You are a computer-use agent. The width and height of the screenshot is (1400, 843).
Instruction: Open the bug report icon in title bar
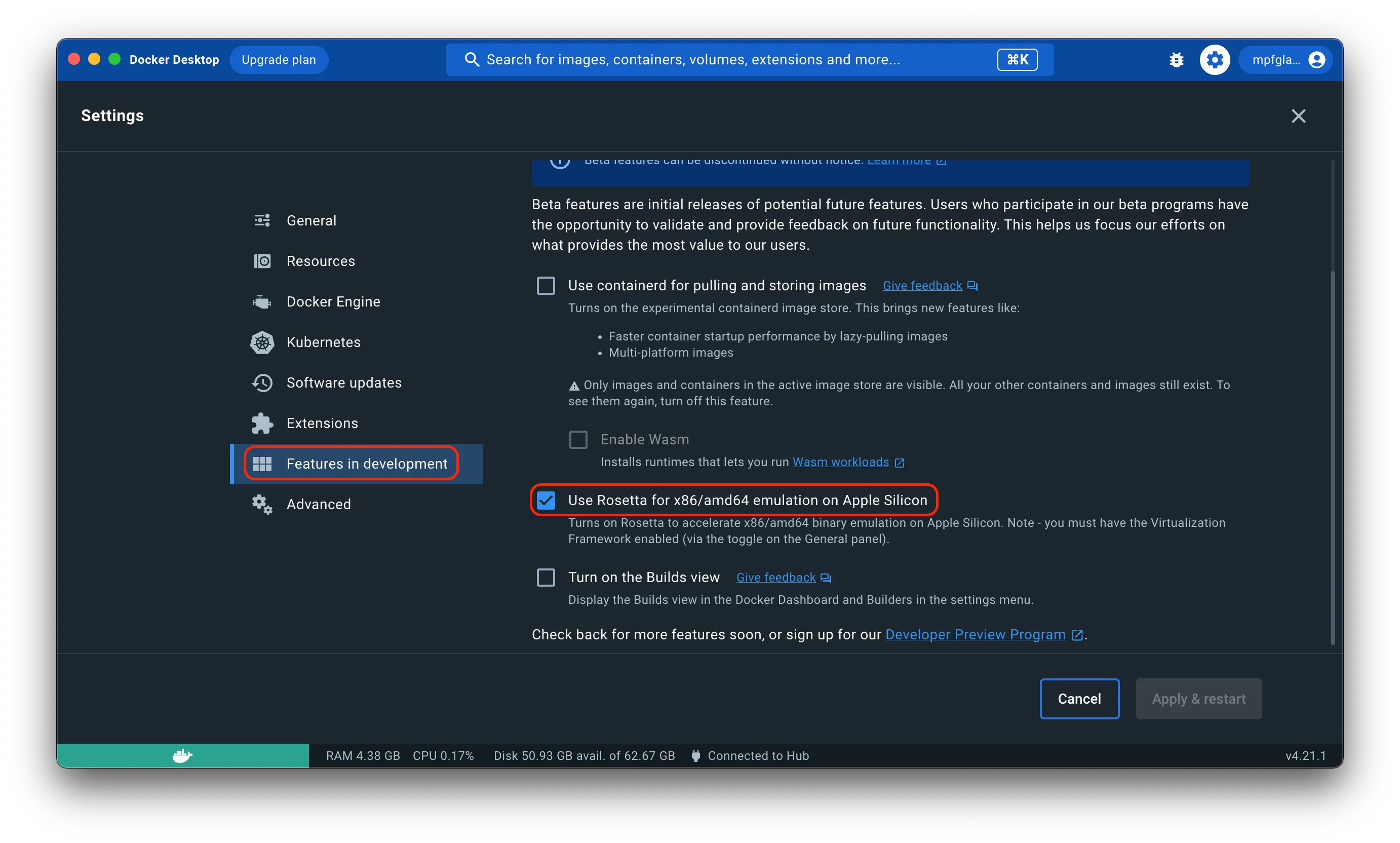click(x=1176, y=59)
